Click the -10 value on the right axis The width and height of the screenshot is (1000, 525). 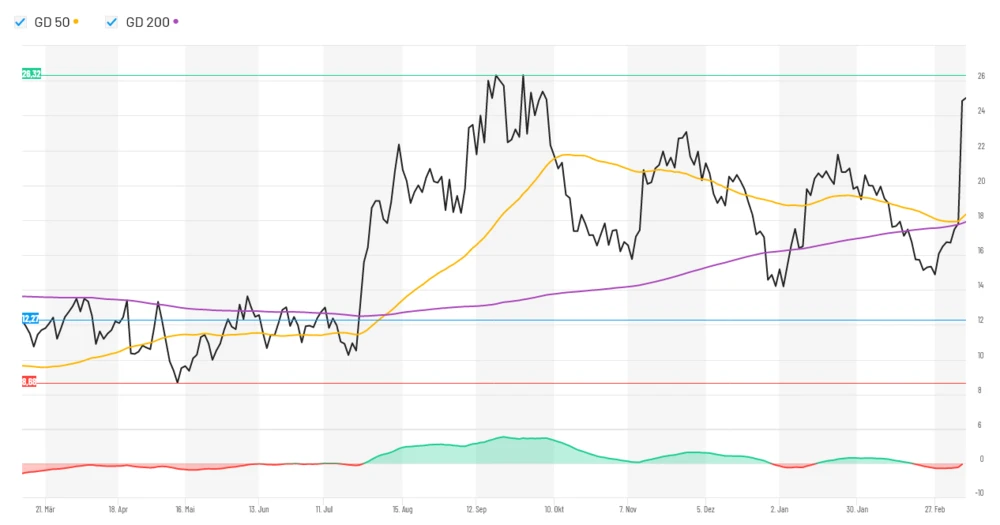(979, 492)
